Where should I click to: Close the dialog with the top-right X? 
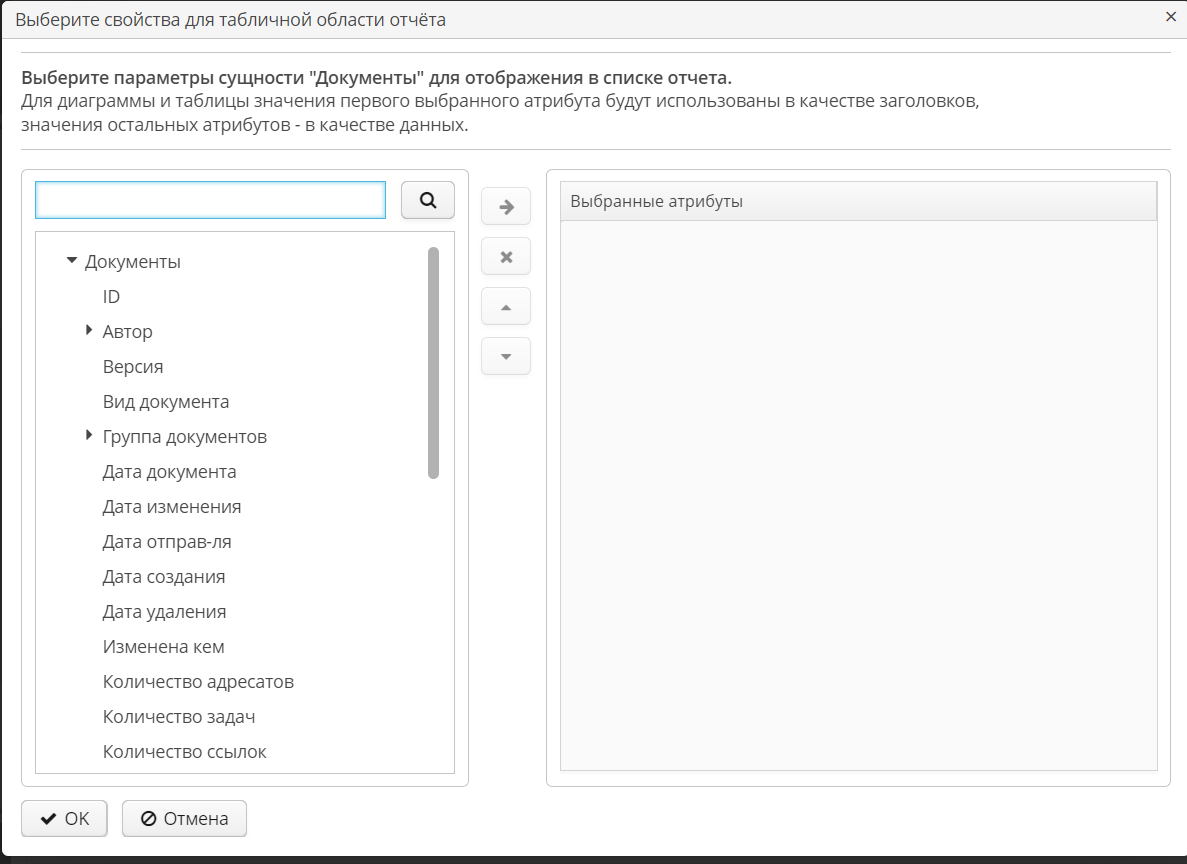[x=1171, y=17]
